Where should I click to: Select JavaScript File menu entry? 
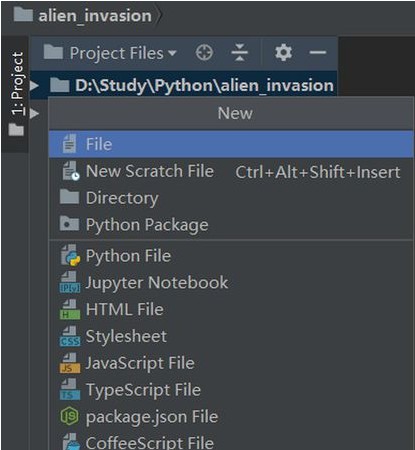(x=231, y=363)
